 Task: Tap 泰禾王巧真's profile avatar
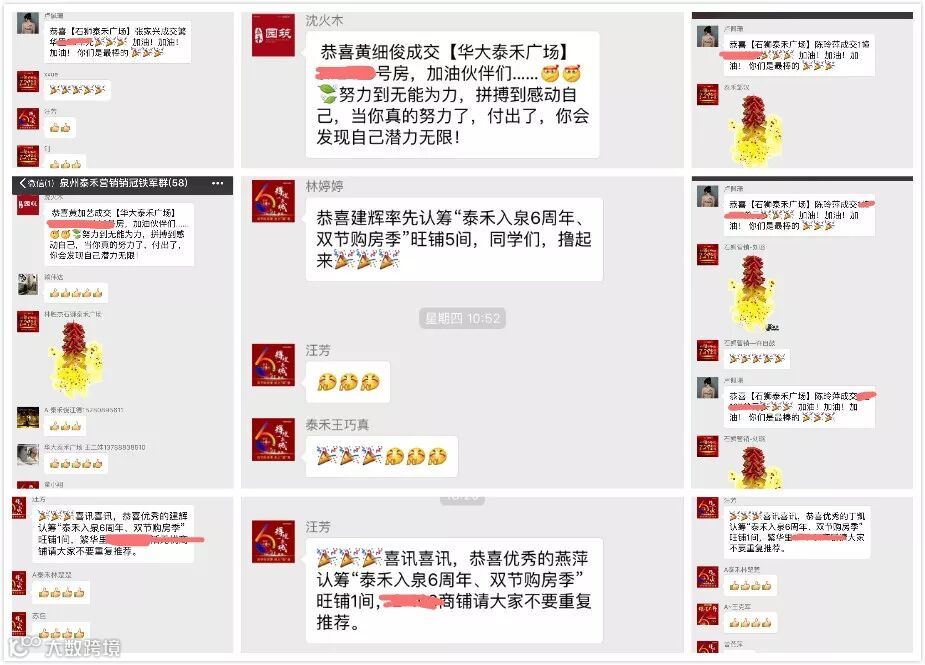tap(273, 440)
